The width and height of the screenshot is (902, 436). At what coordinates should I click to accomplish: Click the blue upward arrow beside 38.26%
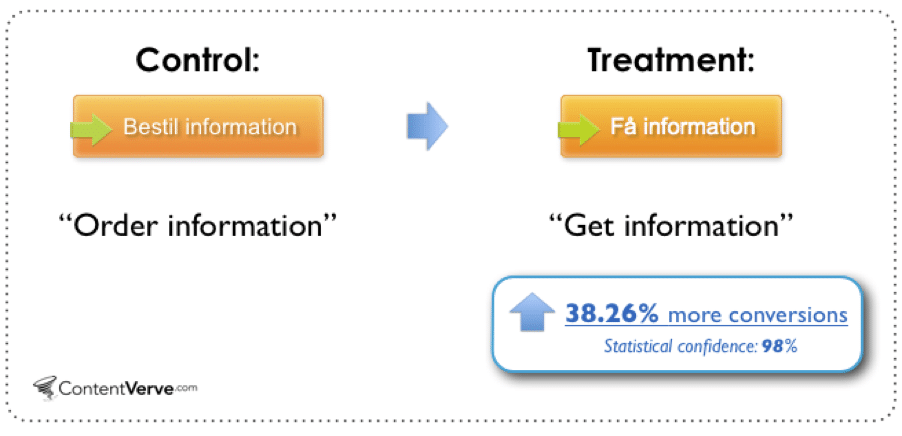pos(532,314)
